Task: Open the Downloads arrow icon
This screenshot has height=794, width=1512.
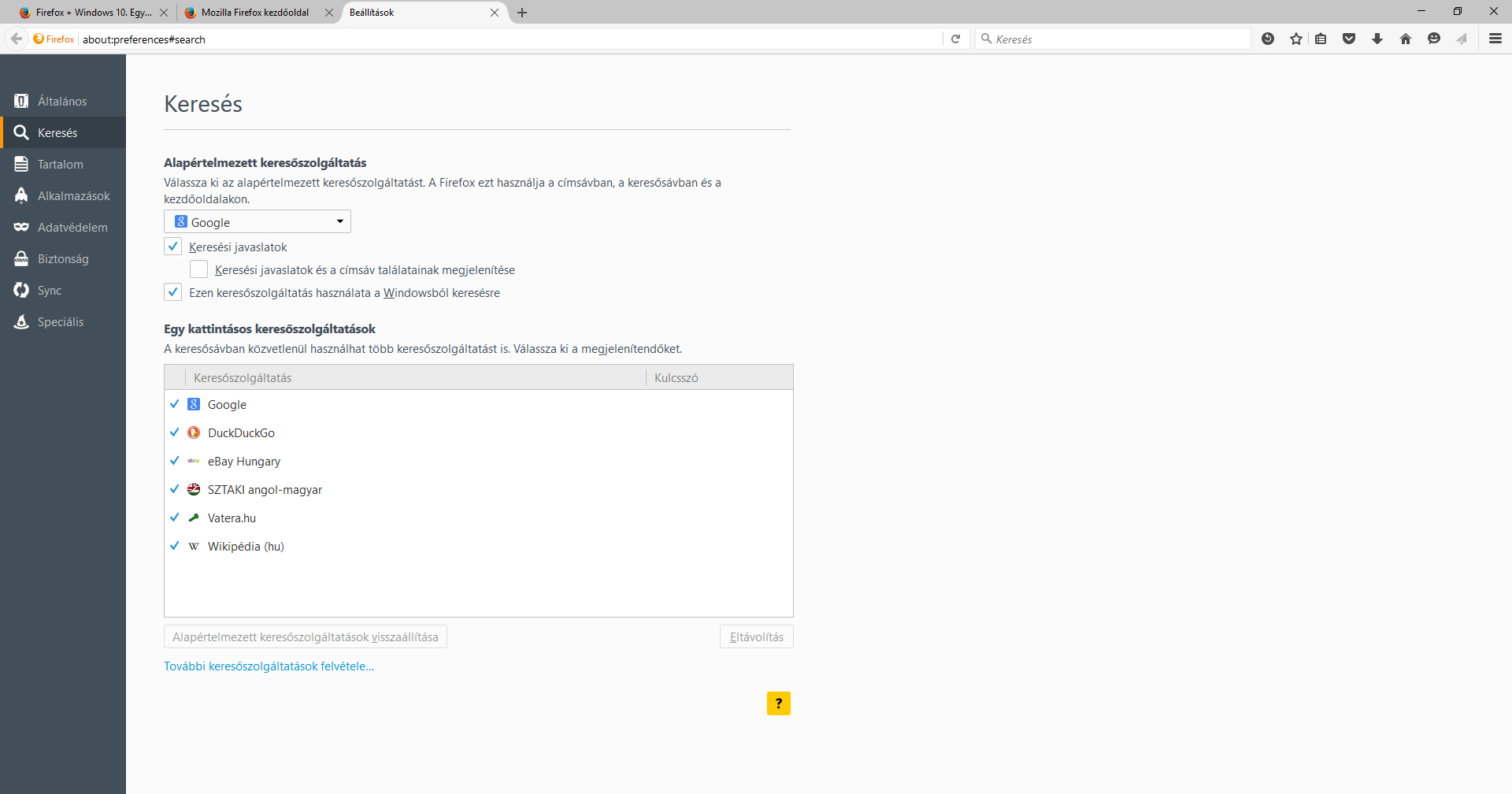Action: (1377, 39)
